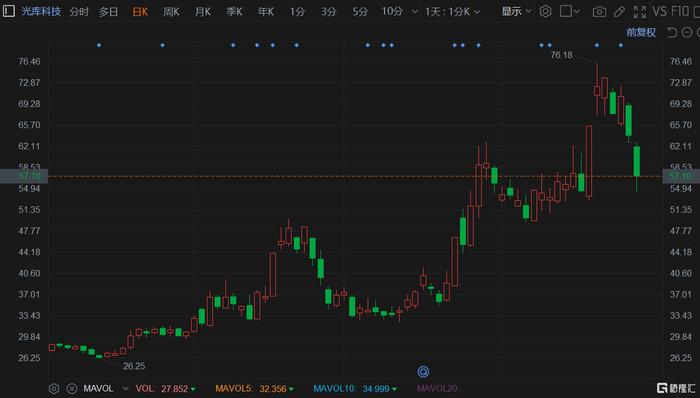700x398 pixels.
Task: Enter fullscreen chart mode
Action: (x=640, y=12)
